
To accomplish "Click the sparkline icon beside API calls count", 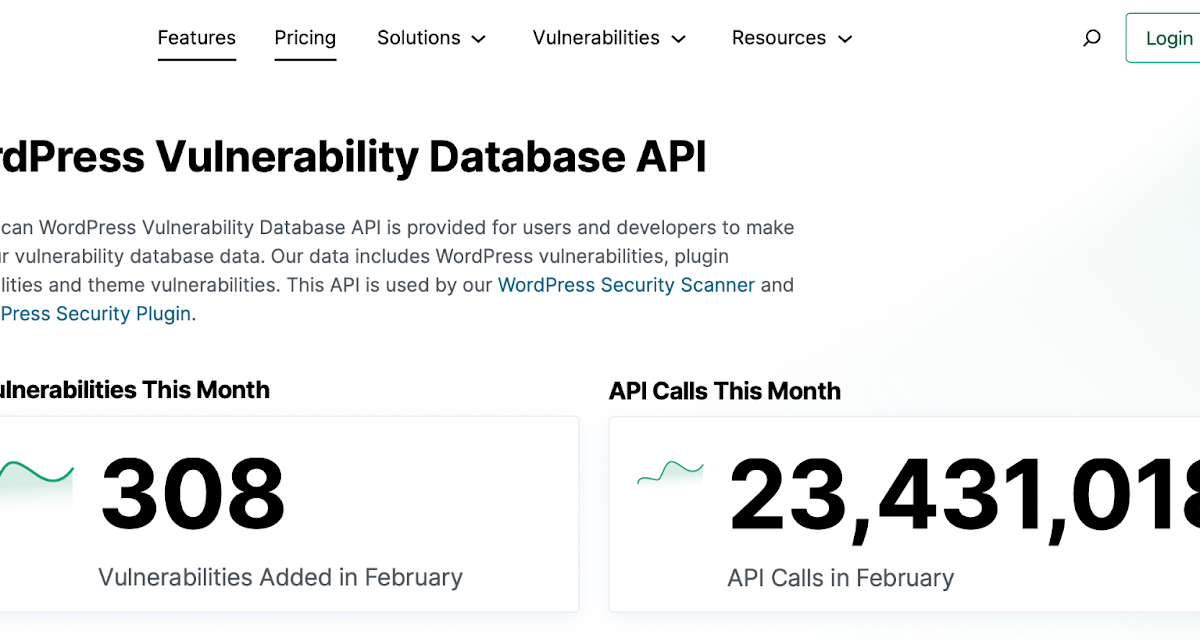I will point(670,476).
